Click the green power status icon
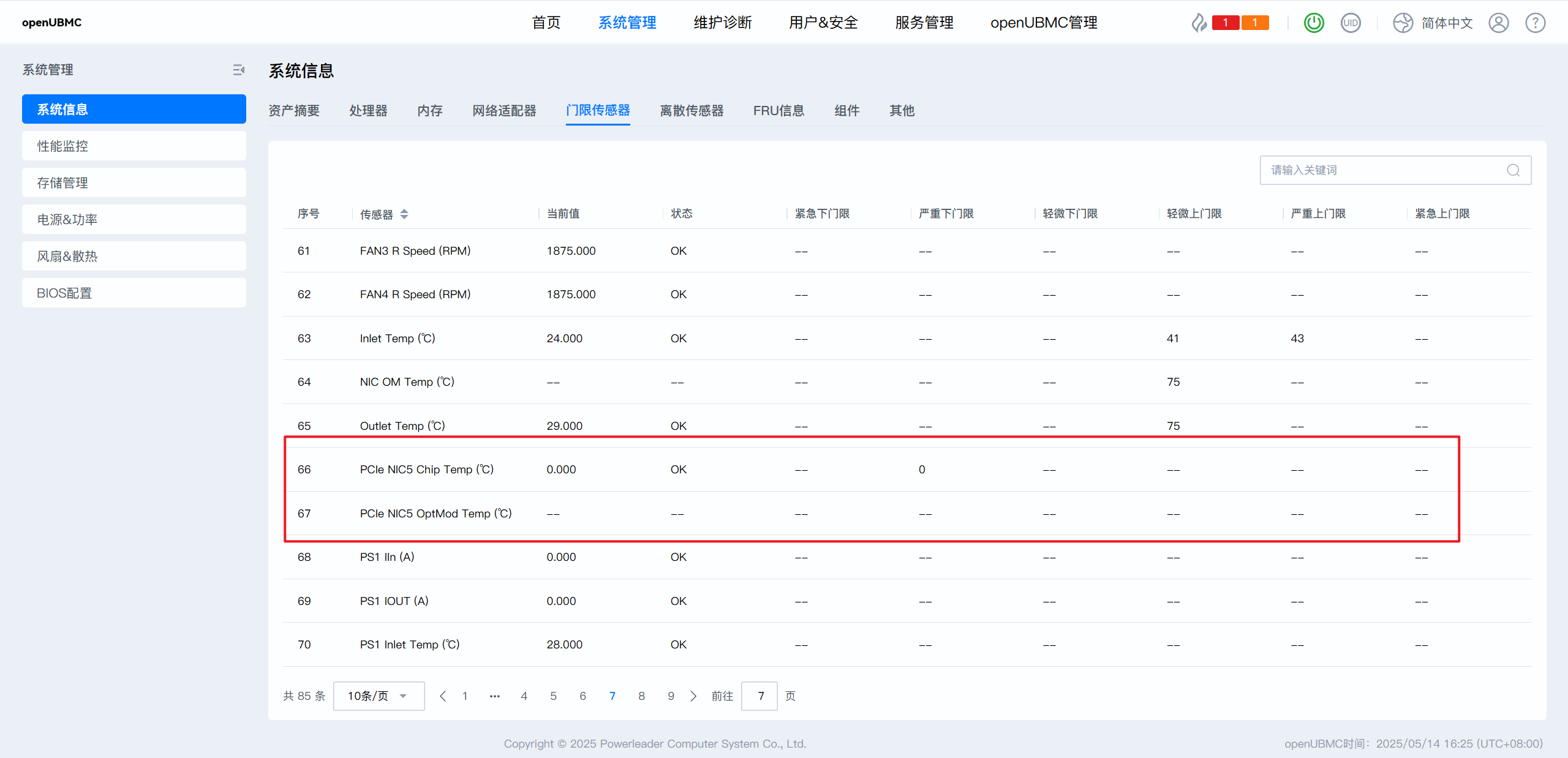This screenshot has height=758, width=1568. click(1313, 23)
